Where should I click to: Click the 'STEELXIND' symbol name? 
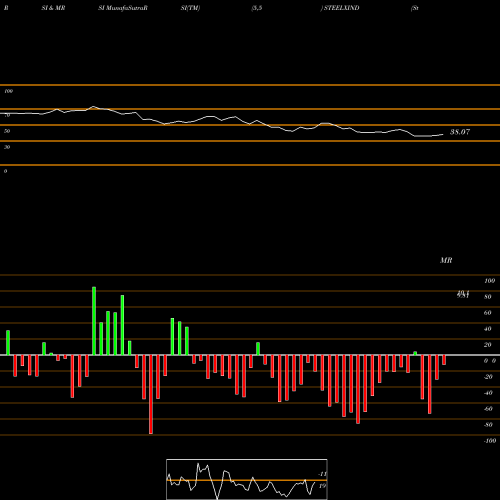click(342, 8)
